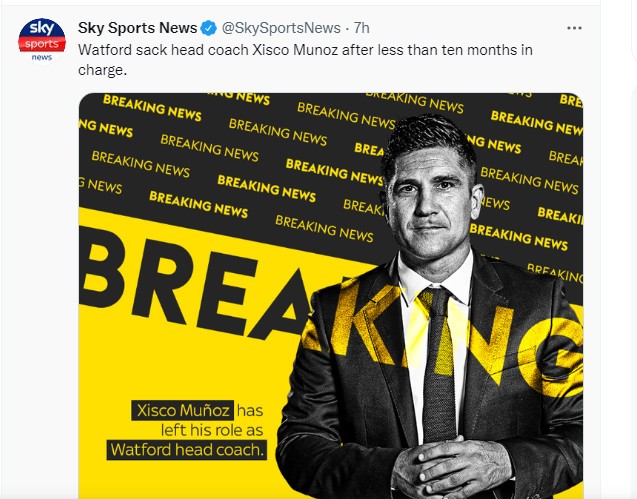Click the 7h tweet timestamp
Screen dimensions: 637x499
tap(361, 28)
